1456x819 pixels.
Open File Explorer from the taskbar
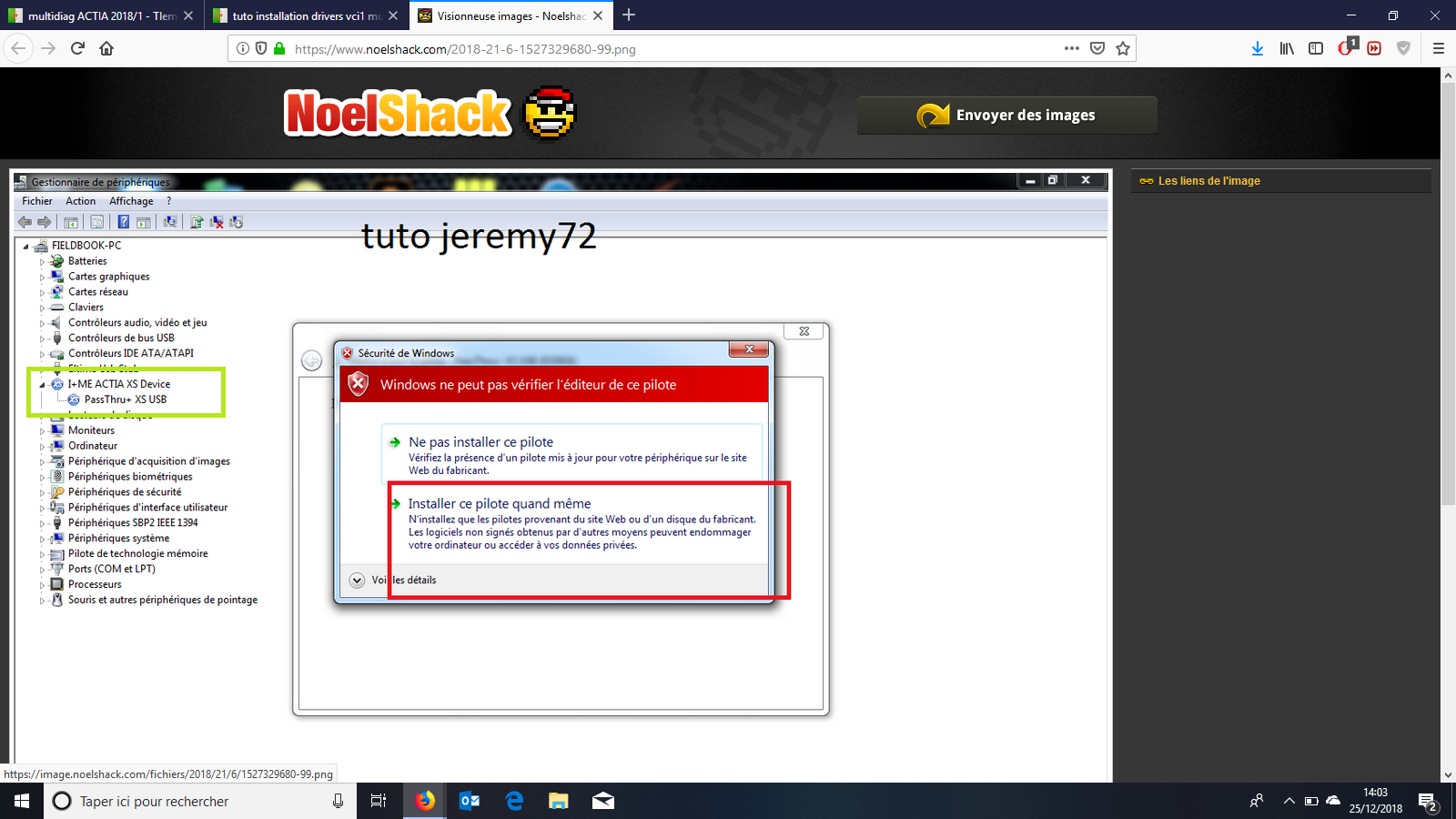(559, 801)
